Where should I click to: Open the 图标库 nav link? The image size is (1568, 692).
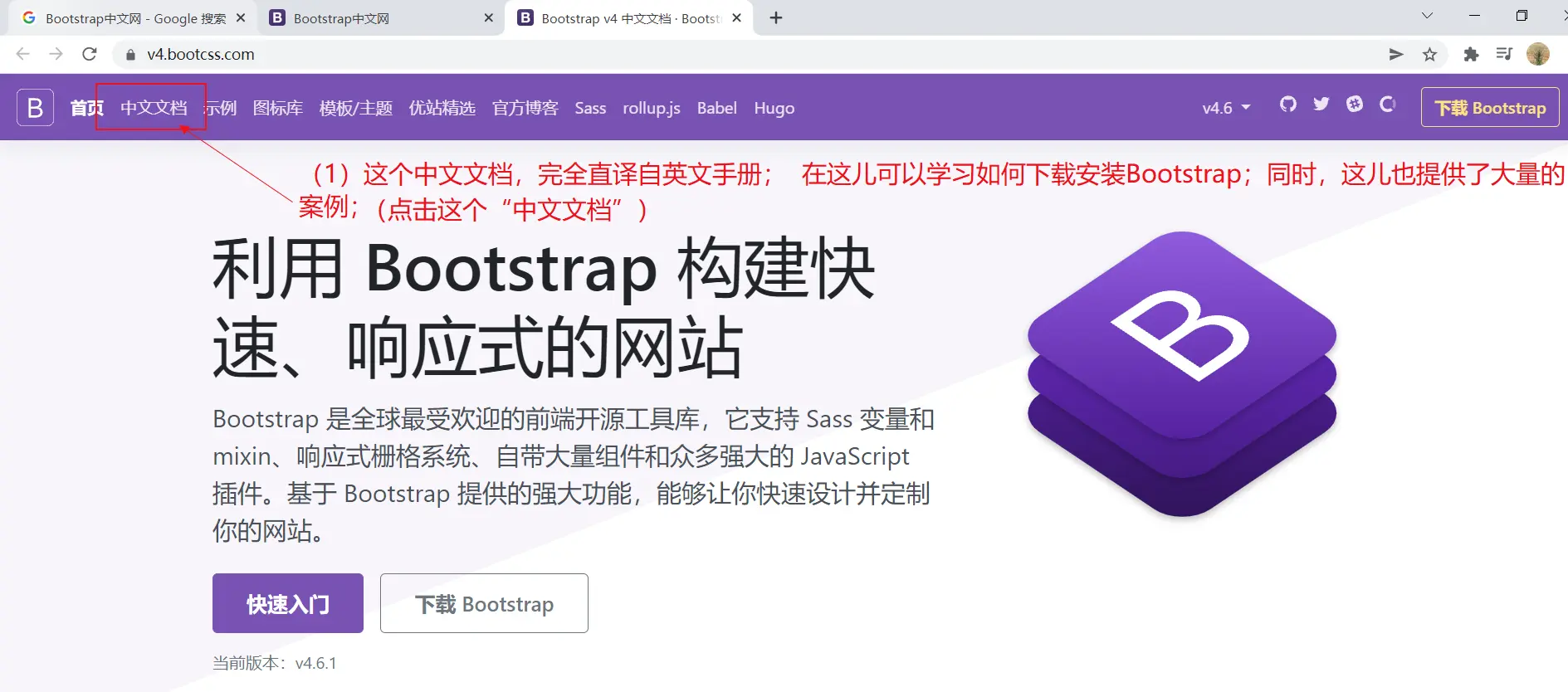click(278, 108)
